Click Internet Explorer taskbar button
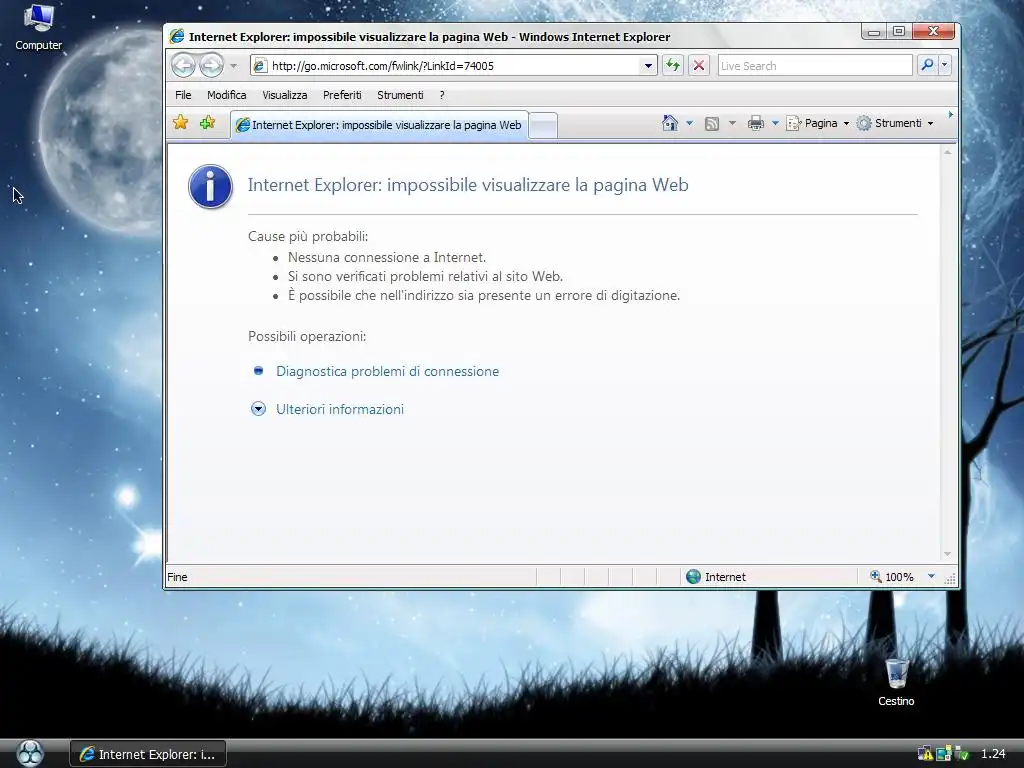 coord(148,754)
